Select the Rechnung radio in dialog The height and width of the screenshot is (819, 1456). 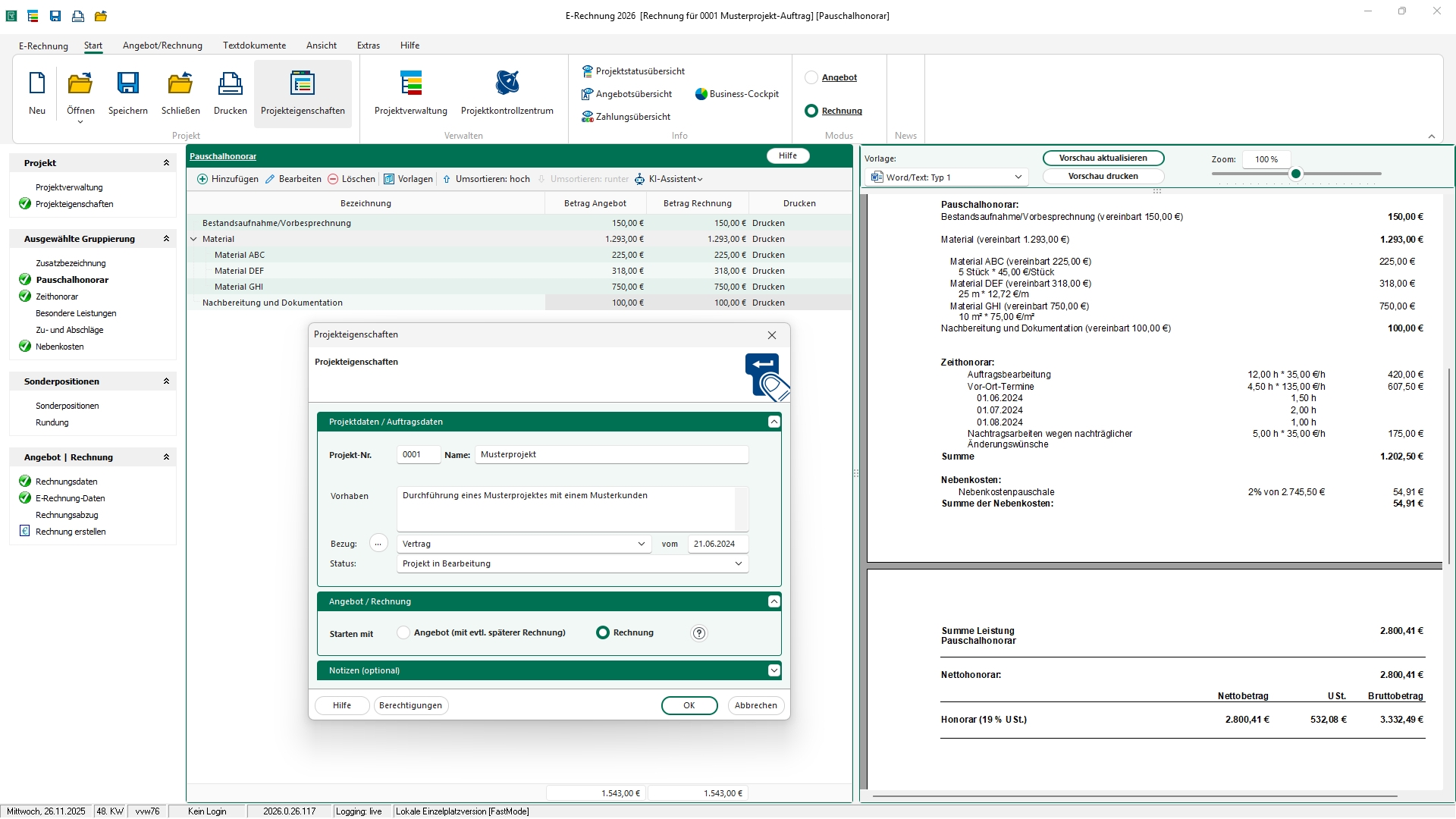(x=603, y=632)
